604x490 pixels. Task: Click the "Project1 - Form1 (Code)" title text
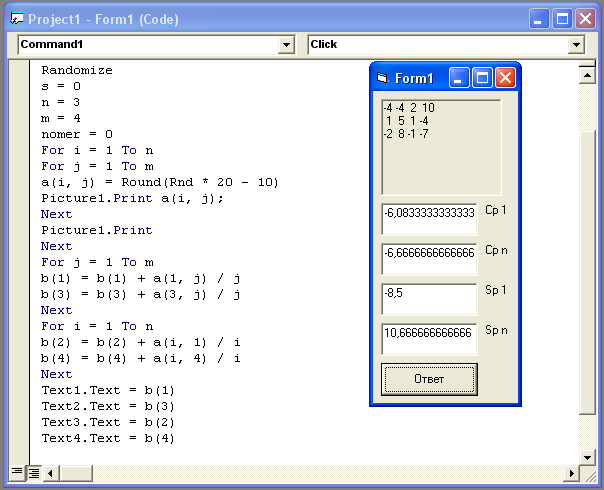(x=103, y=19)
